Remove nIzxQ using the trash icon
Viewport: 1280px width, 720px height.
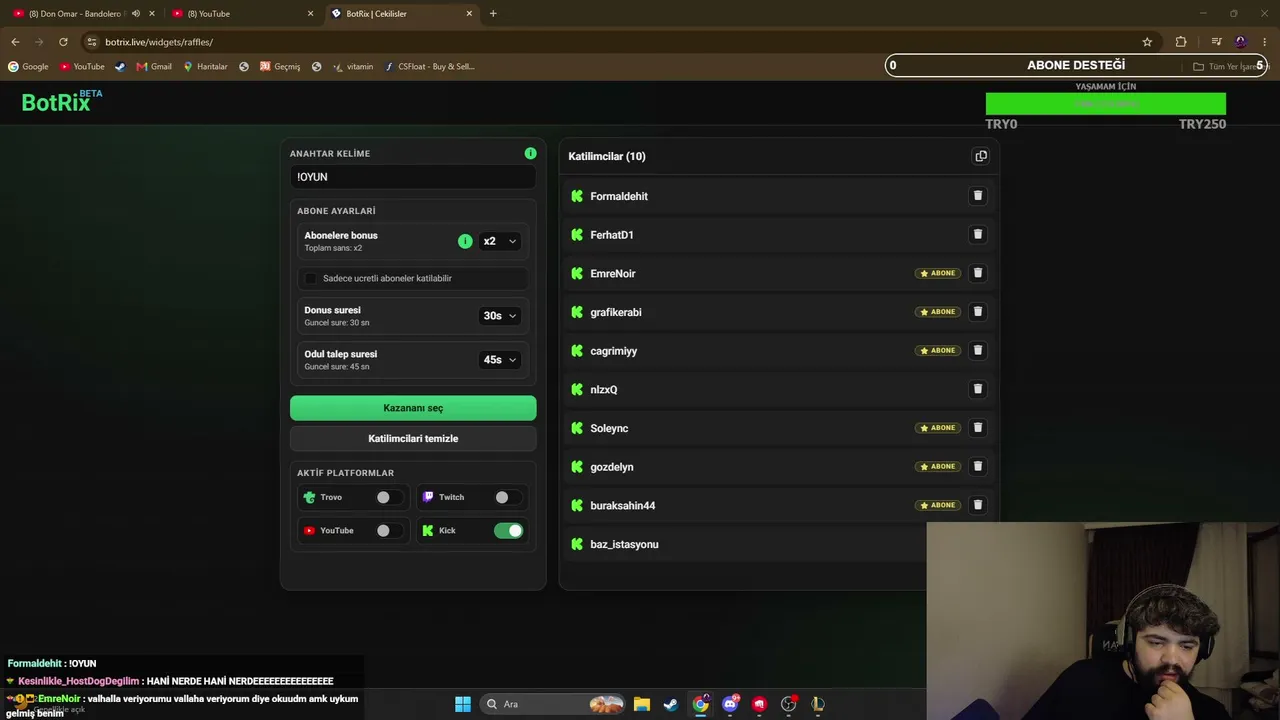(978, 389)
